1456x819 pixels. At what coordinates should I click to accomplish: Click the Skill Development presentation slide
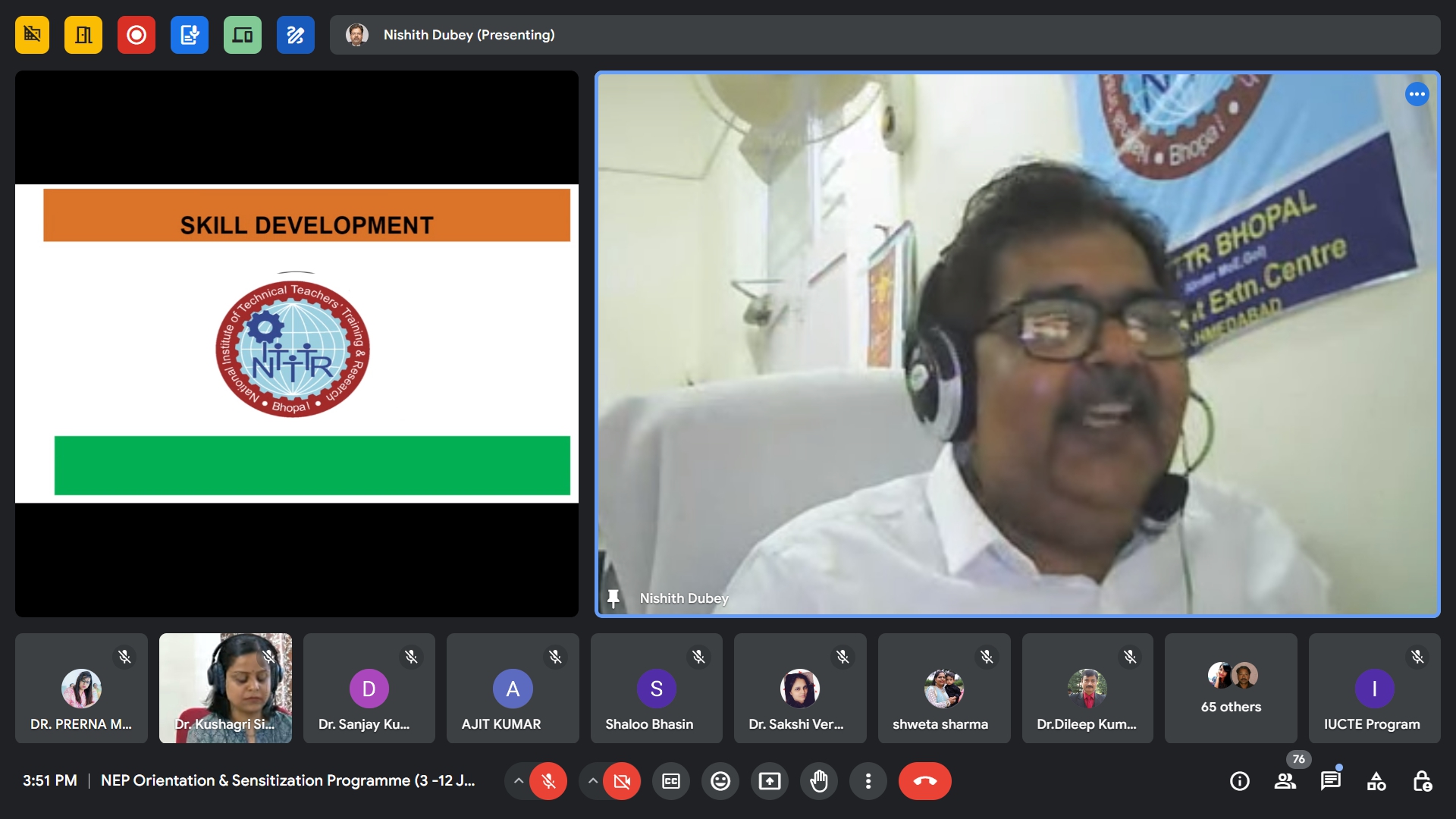297,344
